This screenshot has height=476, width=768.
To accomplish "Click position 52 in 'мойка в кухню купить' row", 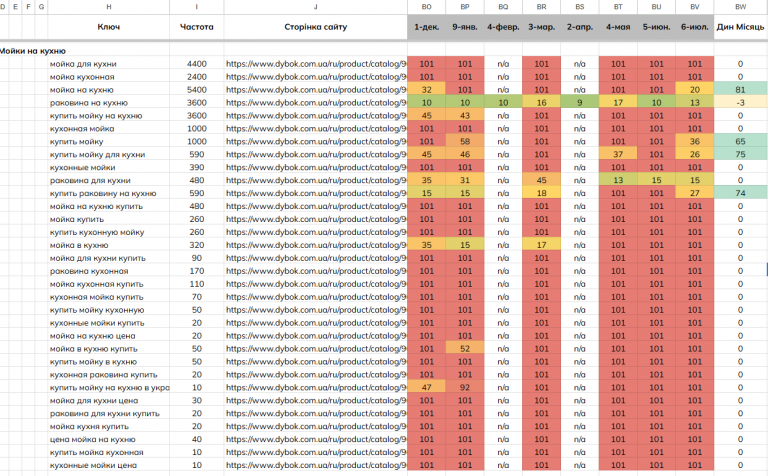I will click(x=465, y=349).
